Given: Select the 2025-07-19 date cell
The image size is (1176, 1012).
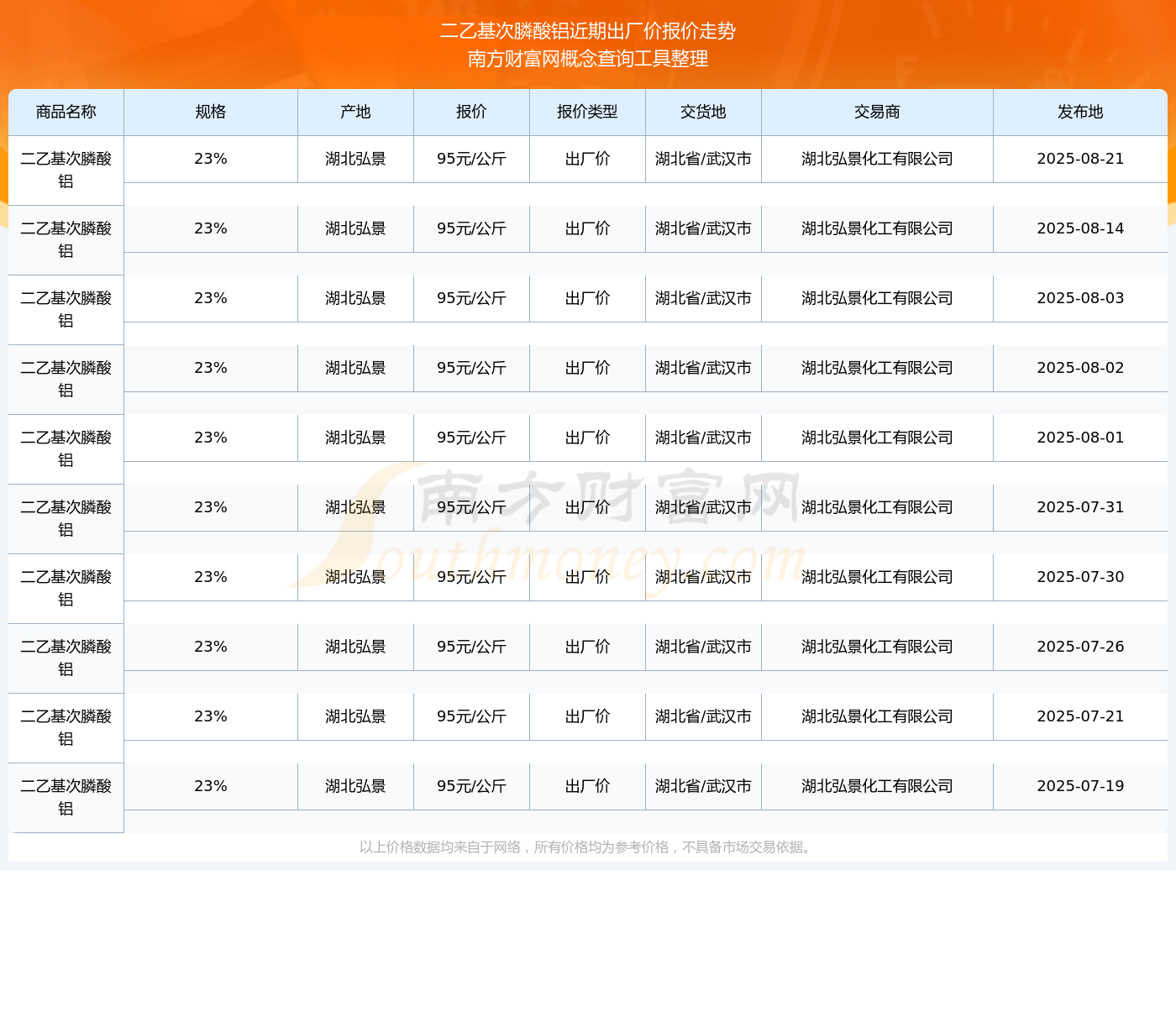Looking at the screenshot, I should 1080,786.
